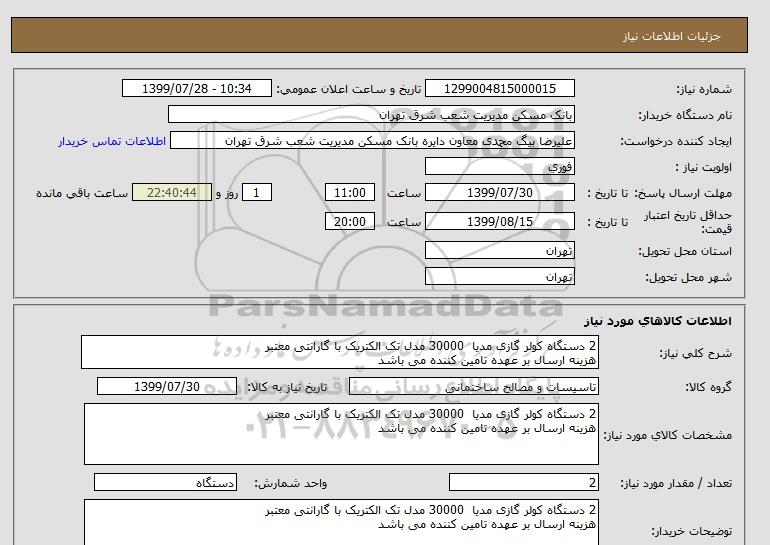Image resolution: width=770 pixels, height=545 pixels.
Task: Select the remaining days field showing 1
Action: pyautogui.click(x=258, y=193)
